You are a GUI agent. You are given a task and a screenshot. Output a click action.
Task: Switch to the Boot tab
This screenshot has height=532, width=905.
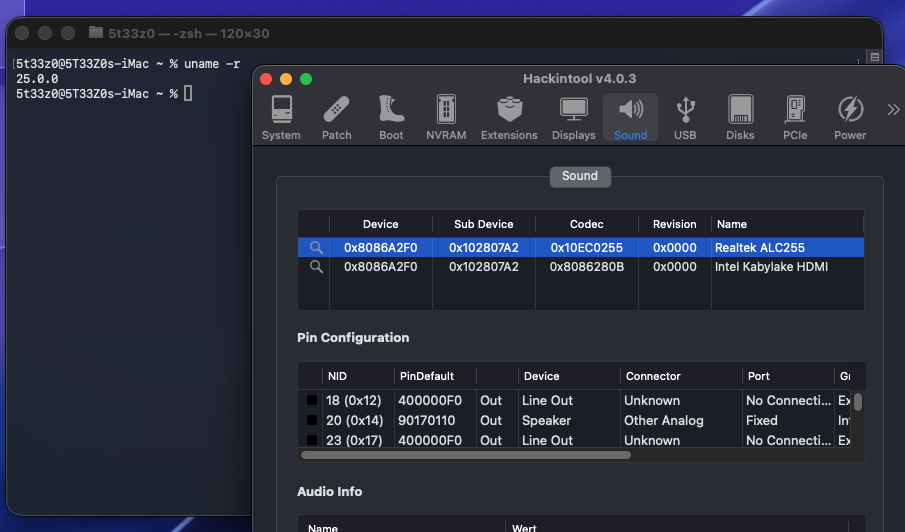(x=391, y=118)
